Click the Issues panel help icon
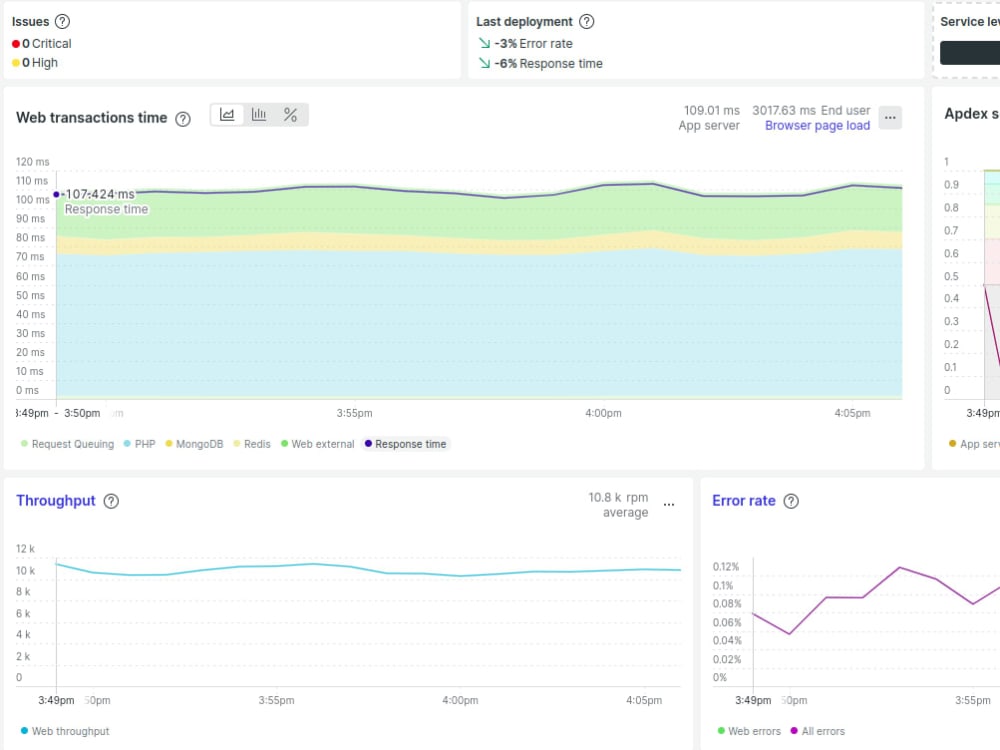 tap(60, 21)
